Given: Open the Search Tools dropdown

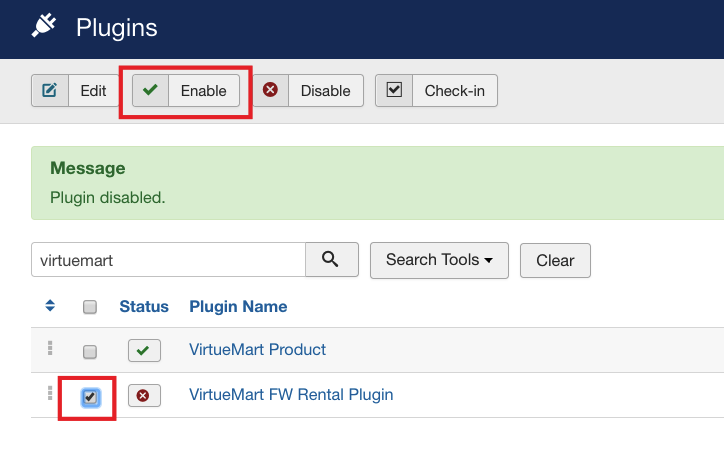Looking at the screenshot, I should click(x=439, y=260).
